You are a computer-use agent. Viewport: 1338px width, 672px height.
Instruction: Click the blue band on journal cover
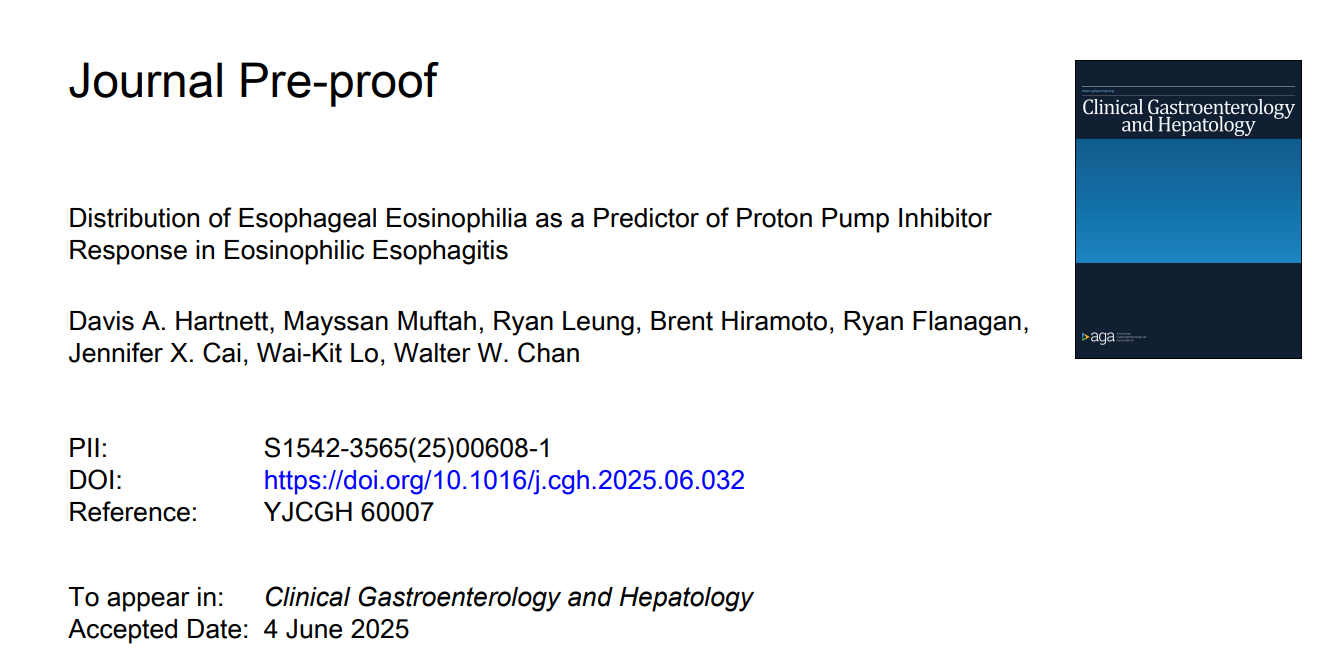1188,200
